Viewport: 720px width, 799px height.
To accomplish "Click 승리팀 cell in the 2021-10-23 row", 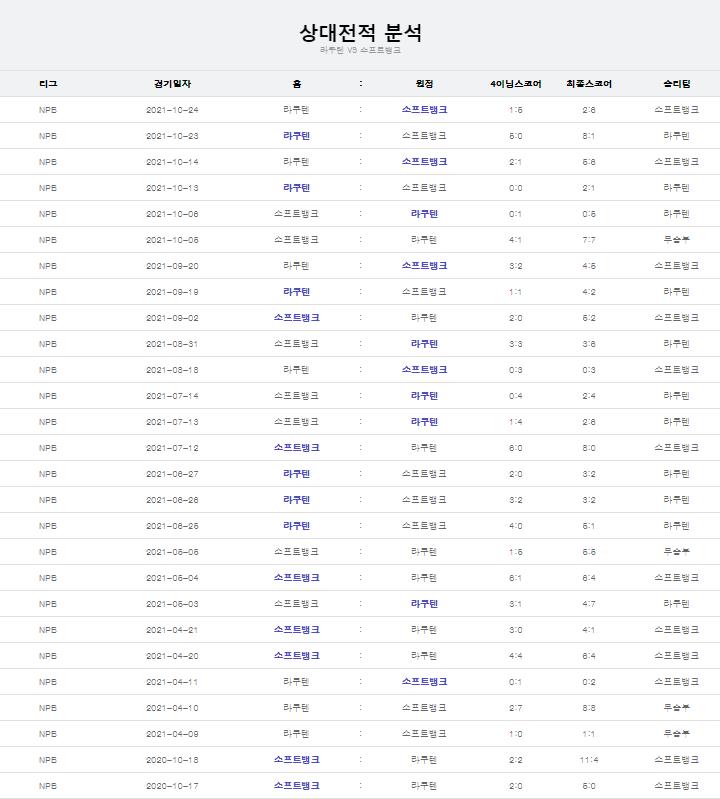I will [677, 136].
